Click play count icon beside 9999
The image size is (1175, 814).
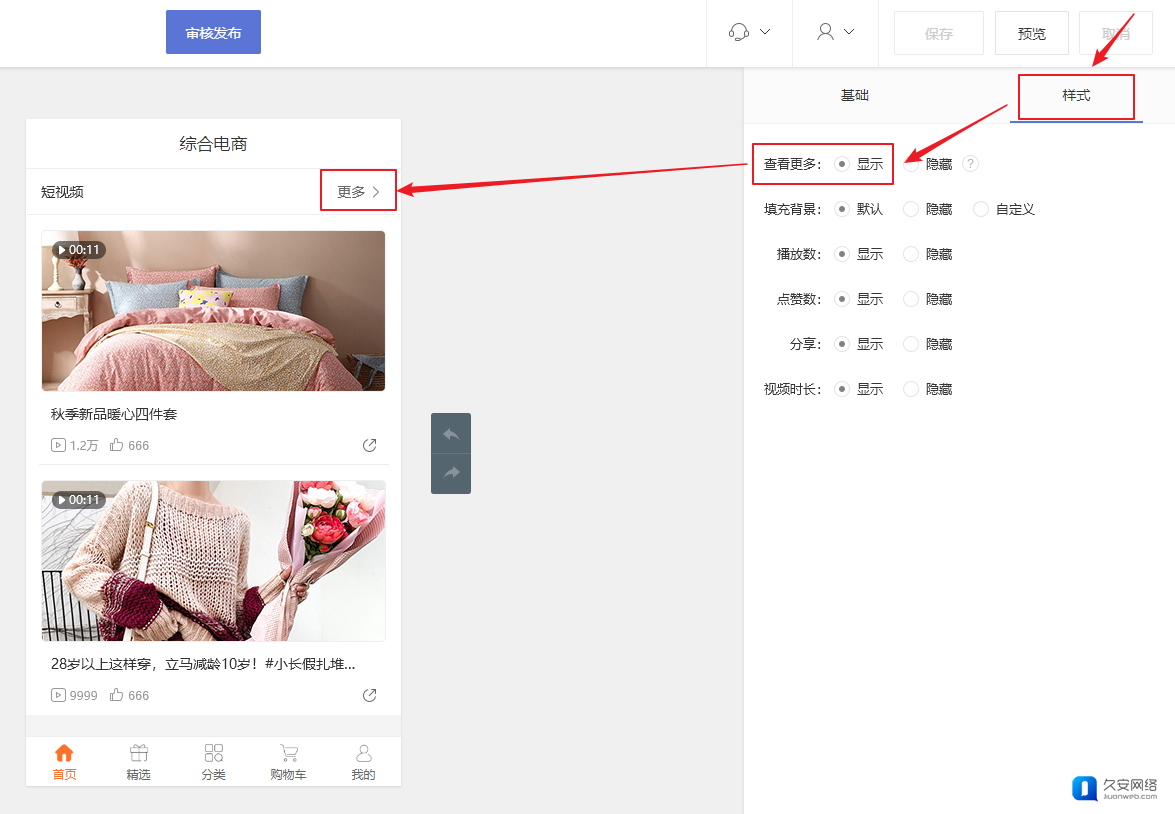[58, 696]
